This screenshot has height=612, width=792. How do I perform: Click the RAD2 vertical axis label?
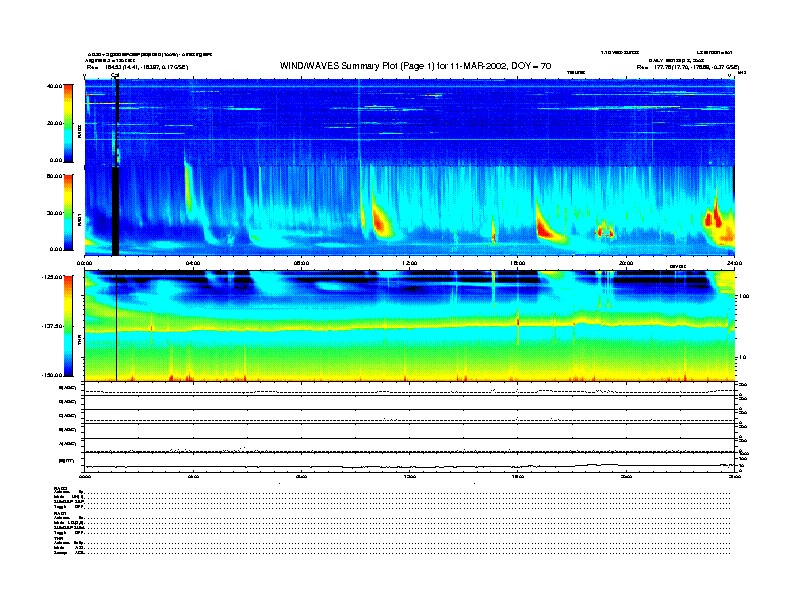tap(79, 132)
